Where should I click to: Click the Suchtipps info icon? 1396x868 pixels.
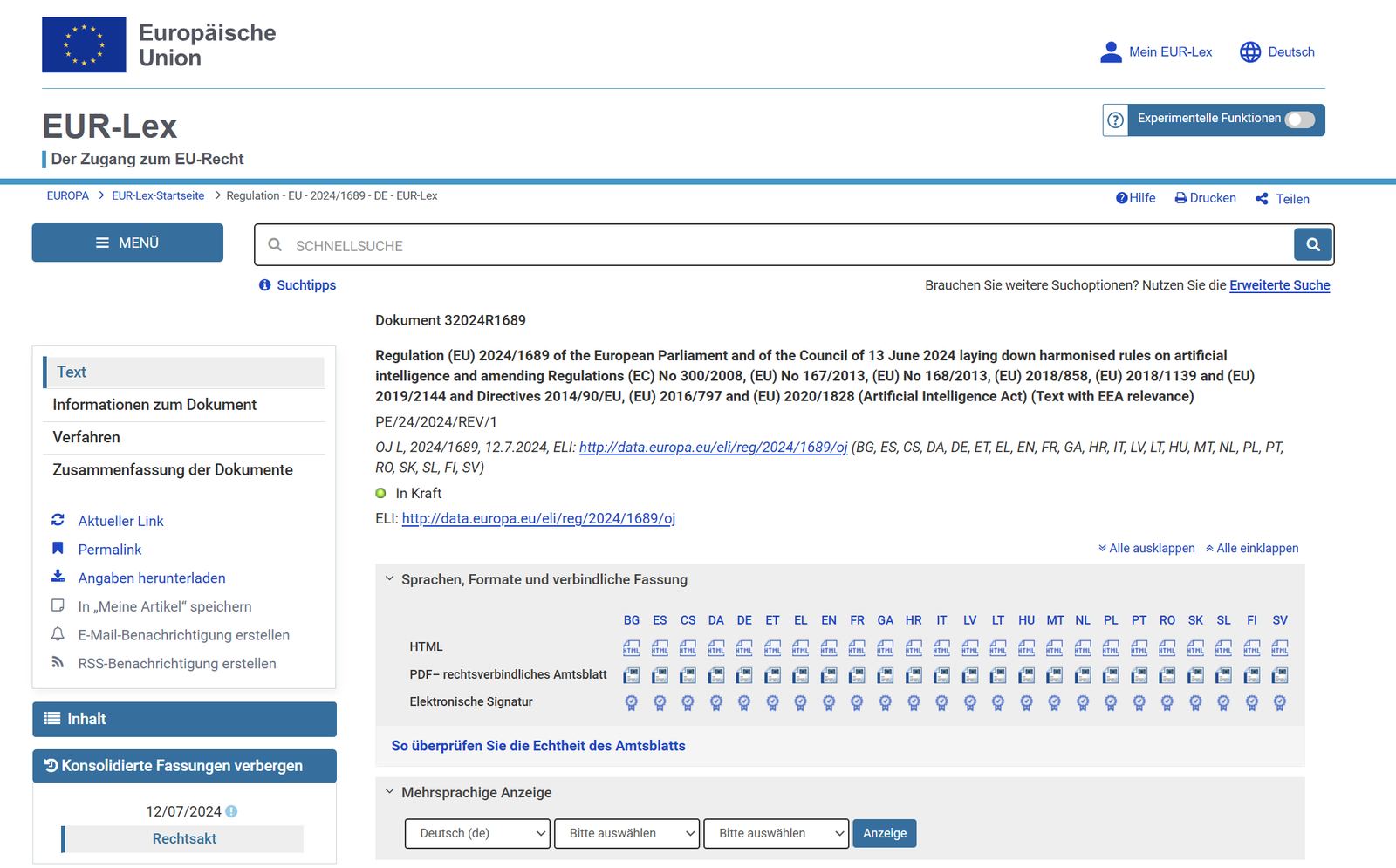pos(265,285)
